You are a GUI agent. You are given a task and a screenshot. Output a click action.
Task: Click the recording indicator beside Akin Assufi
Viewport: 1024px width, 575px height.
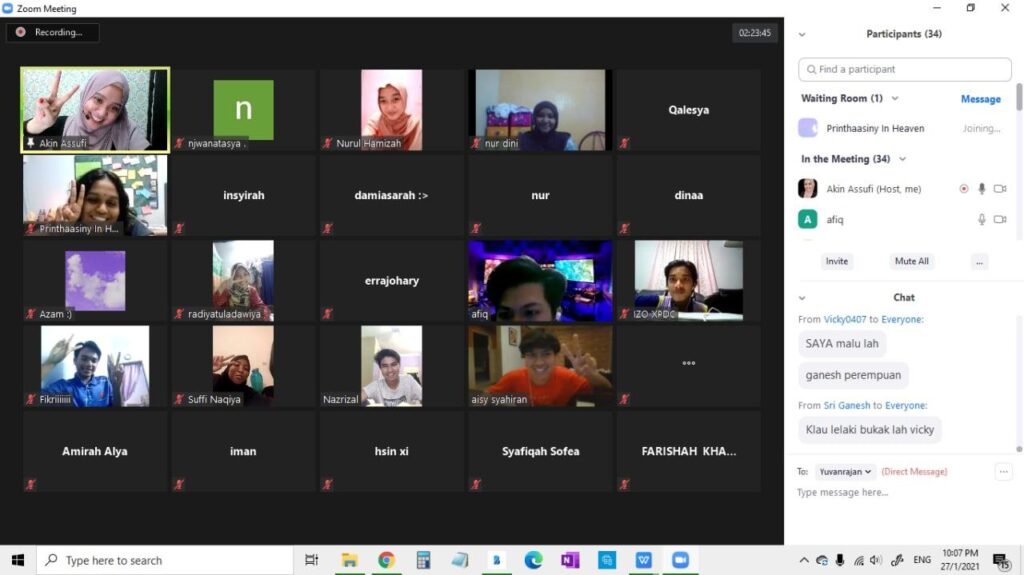[x=964, y=189]
